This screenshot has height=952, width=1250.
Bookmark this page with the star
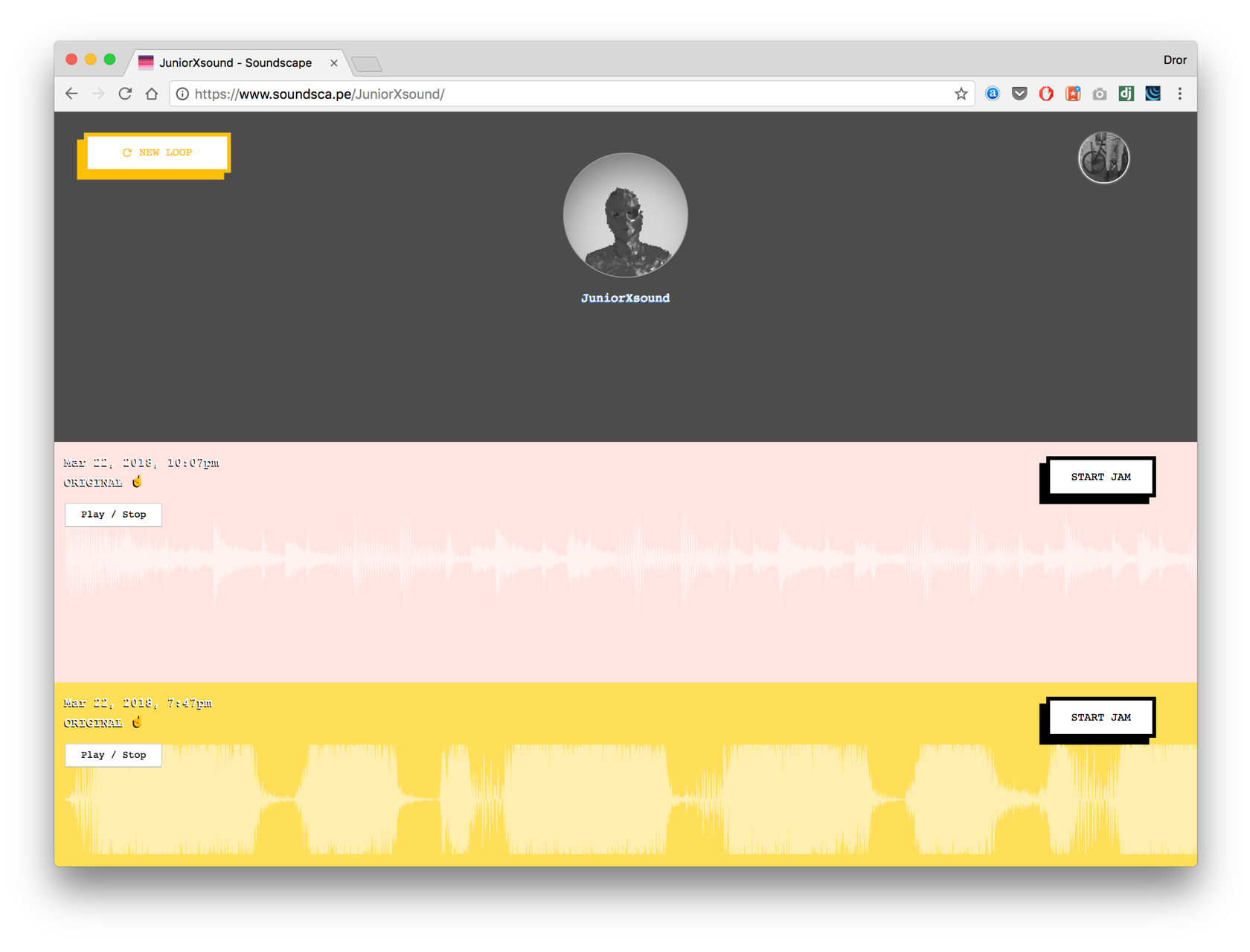pos(961,94)
